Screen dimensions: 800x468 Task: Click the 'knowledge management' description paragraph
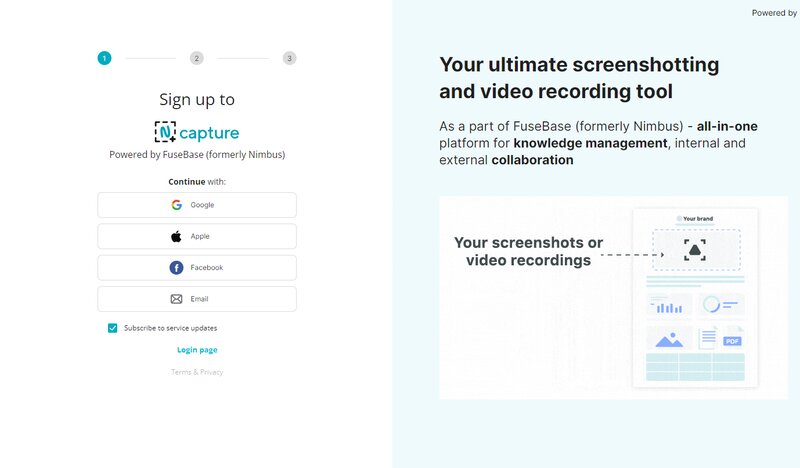[598, 143]
